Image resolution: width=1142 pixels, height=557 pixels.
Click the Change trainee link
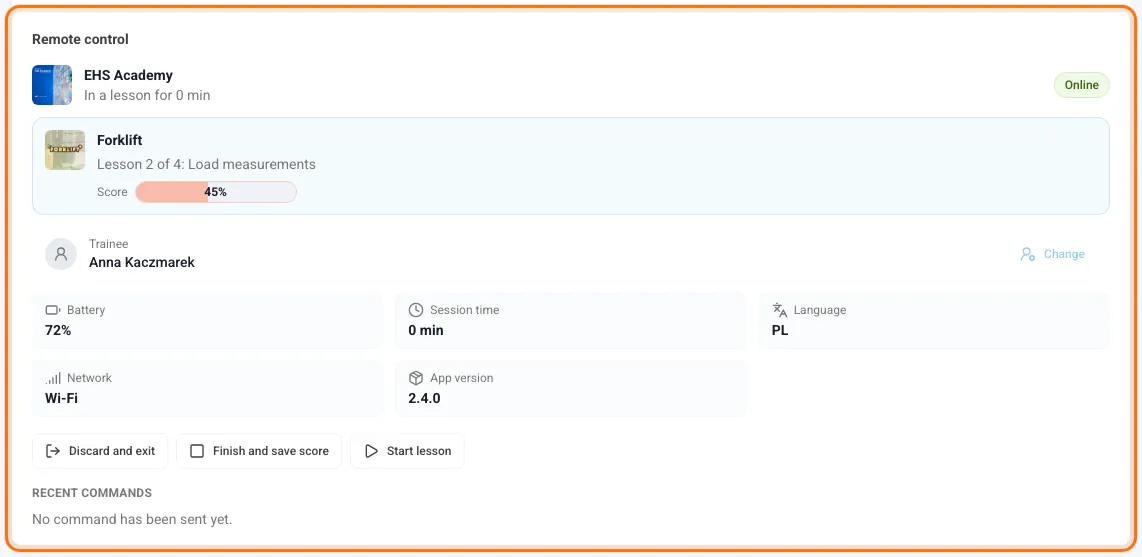1052,254
